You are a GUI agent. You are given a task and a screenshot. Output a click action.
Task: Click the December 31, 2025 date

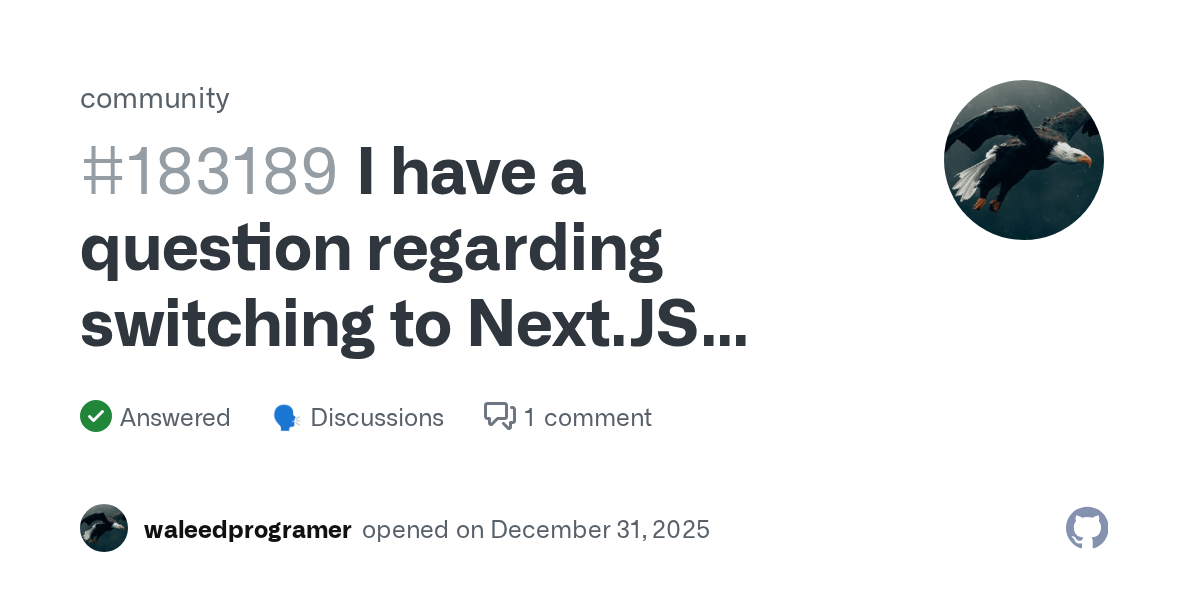[600, 529]
